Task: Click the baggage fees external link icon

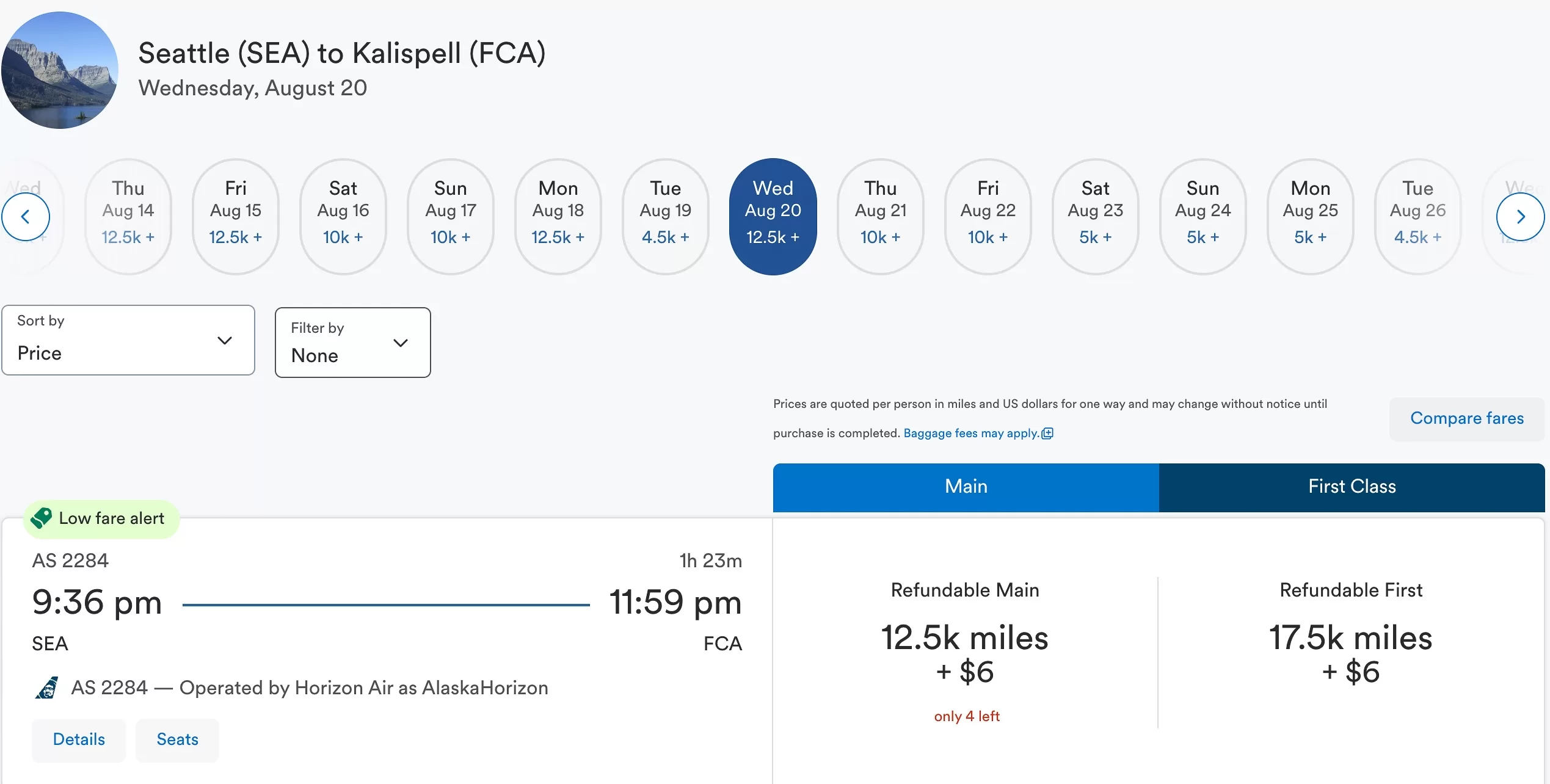Action: tap(1047, 434)
